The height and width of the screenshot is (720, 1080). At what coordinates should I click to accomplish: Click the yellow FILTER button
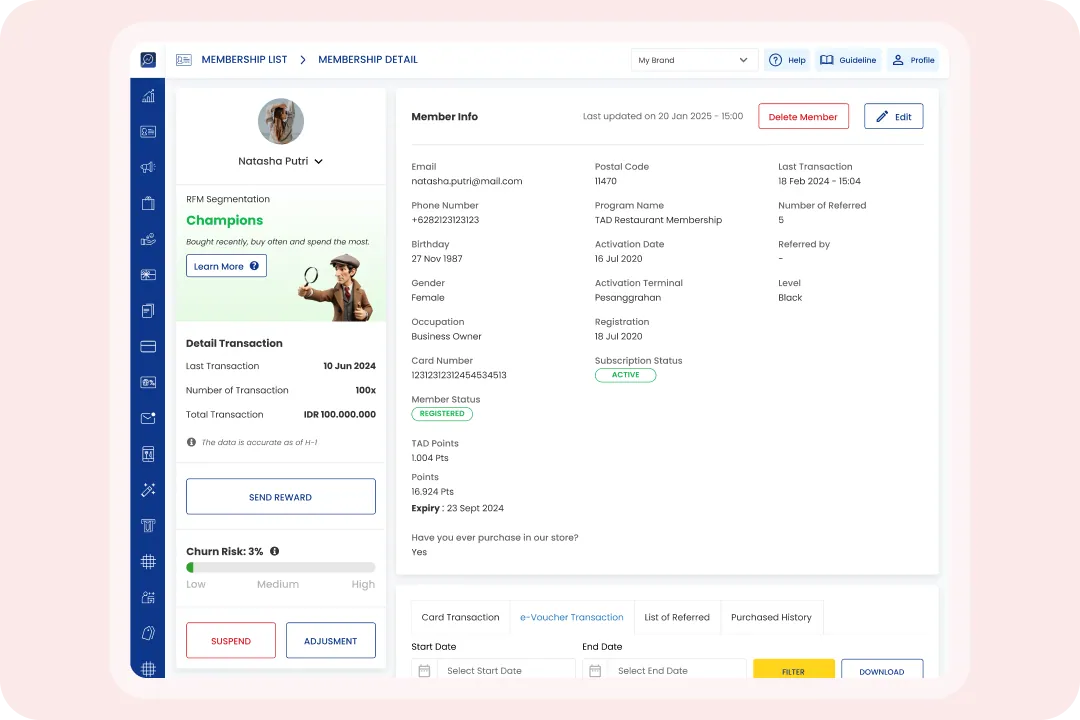pos(793,670)
